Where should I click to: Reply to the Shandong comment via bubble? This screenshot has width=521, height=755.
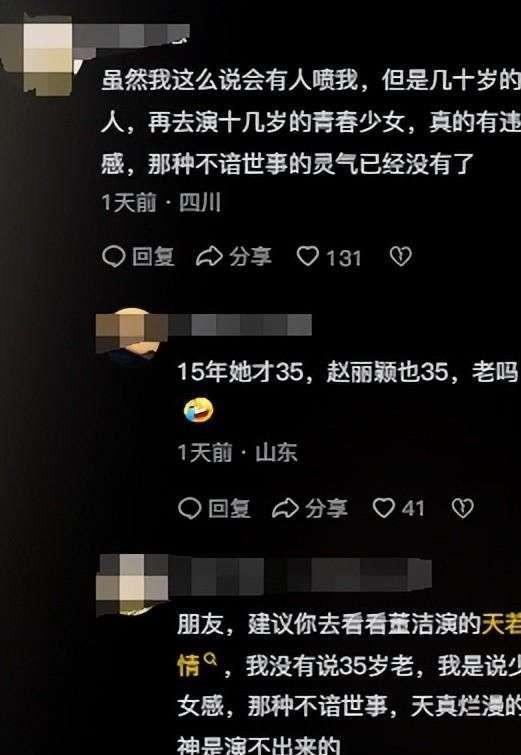coord(190,508)
